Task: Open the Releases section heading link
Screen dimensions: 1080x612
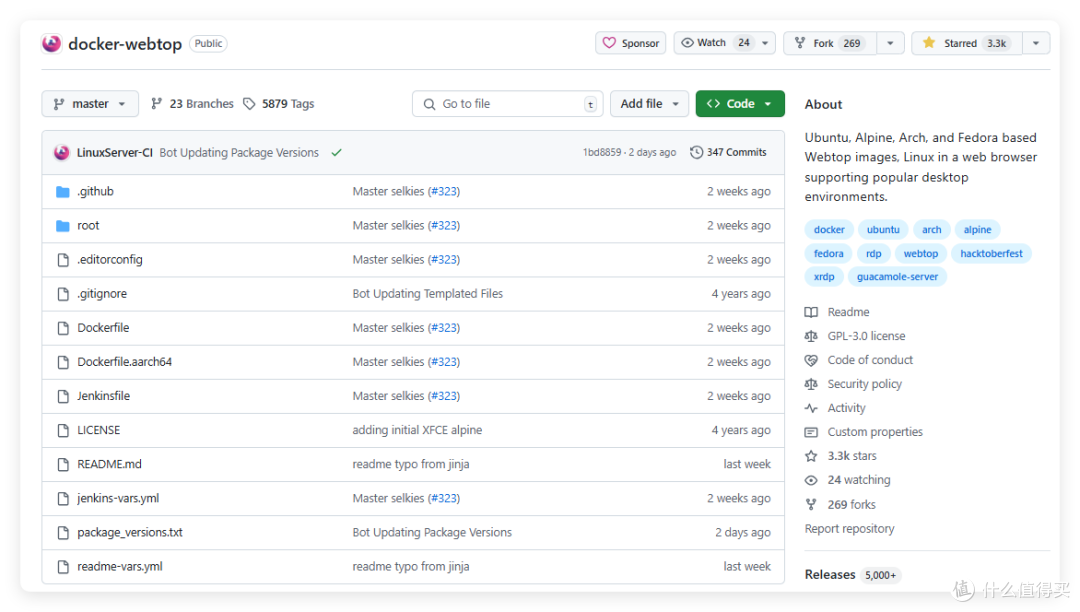Action: point(830,575)
